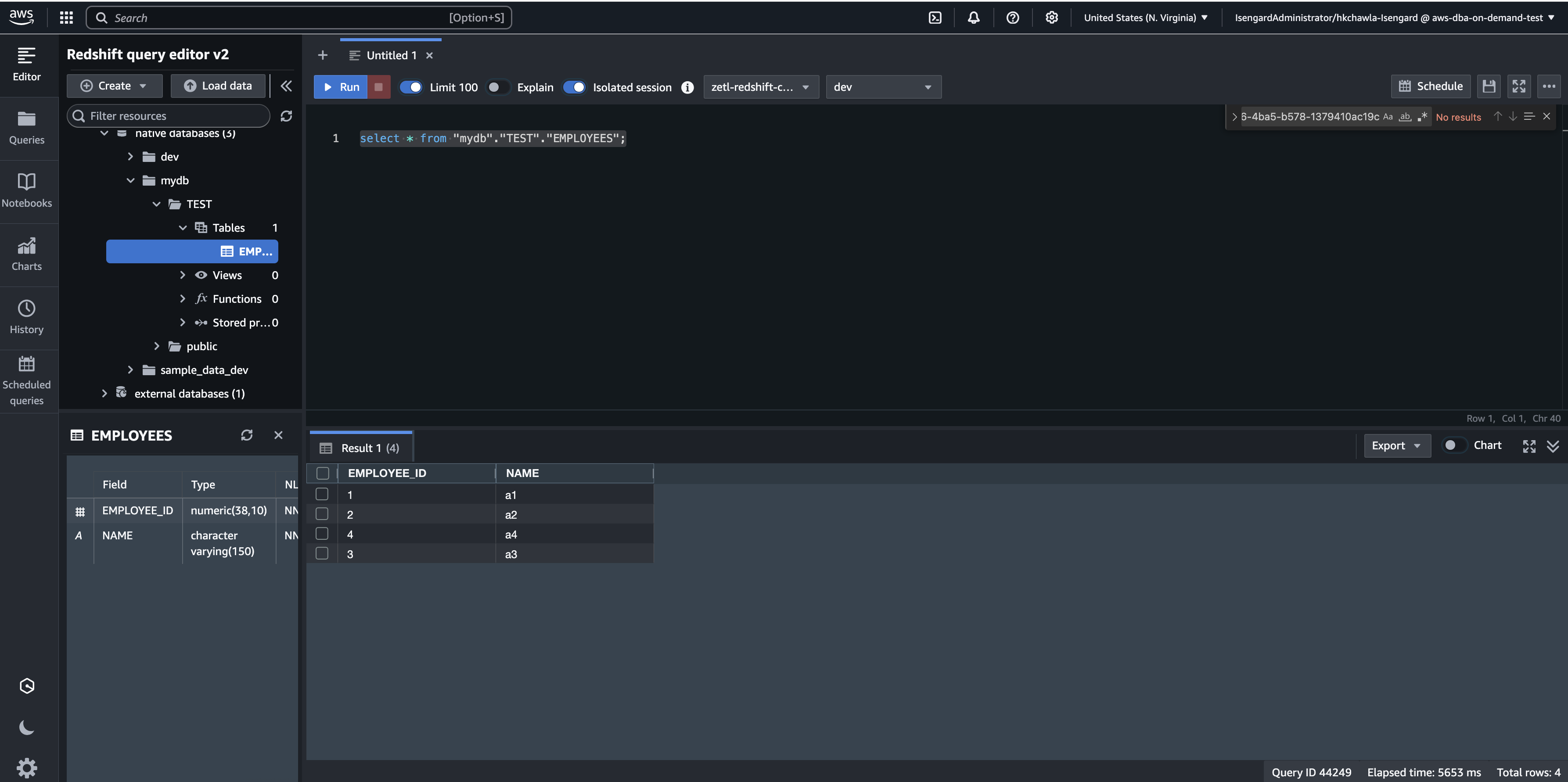Viewport: 1568px width, 782px height.
Task: Collapse the resources panel with the double chevron
Action: click(286, 86)
